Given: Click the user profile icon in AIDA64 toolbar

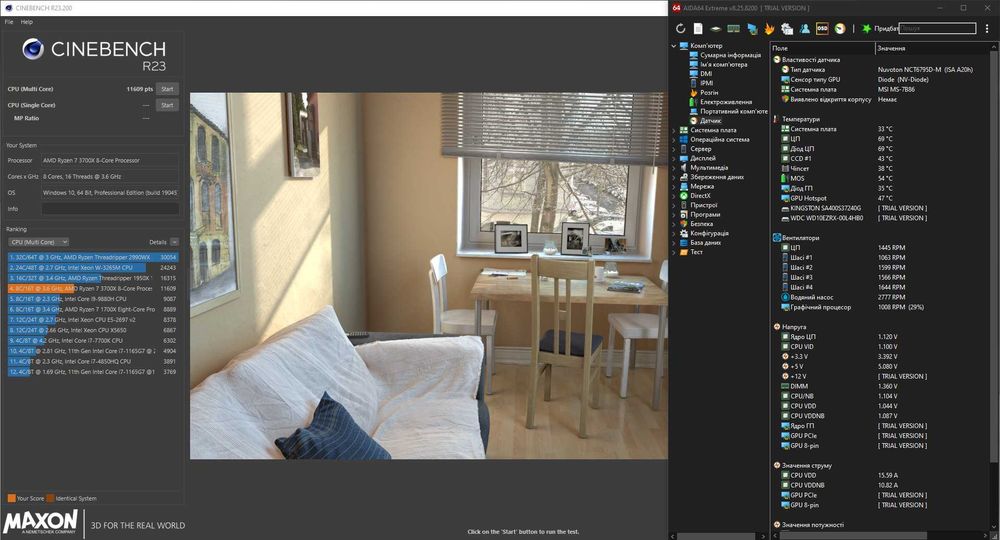Looking at the screenshot, I should (x=805, y=29).
